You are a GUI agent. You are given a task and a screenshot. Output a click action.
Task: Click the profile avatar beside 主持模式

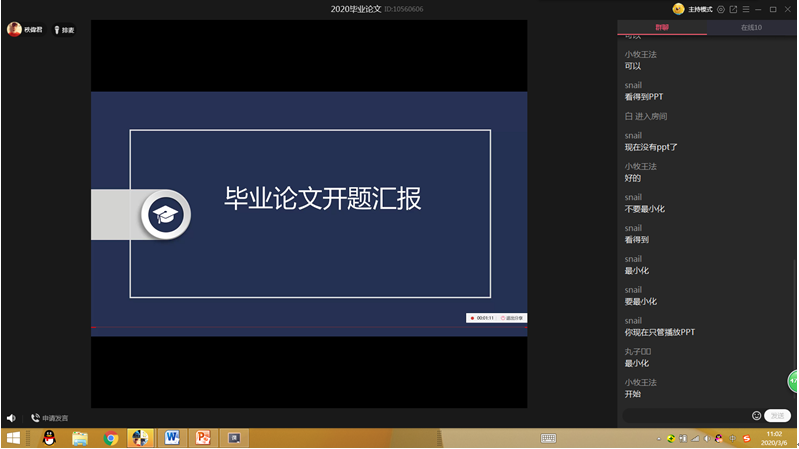(679, 9)
